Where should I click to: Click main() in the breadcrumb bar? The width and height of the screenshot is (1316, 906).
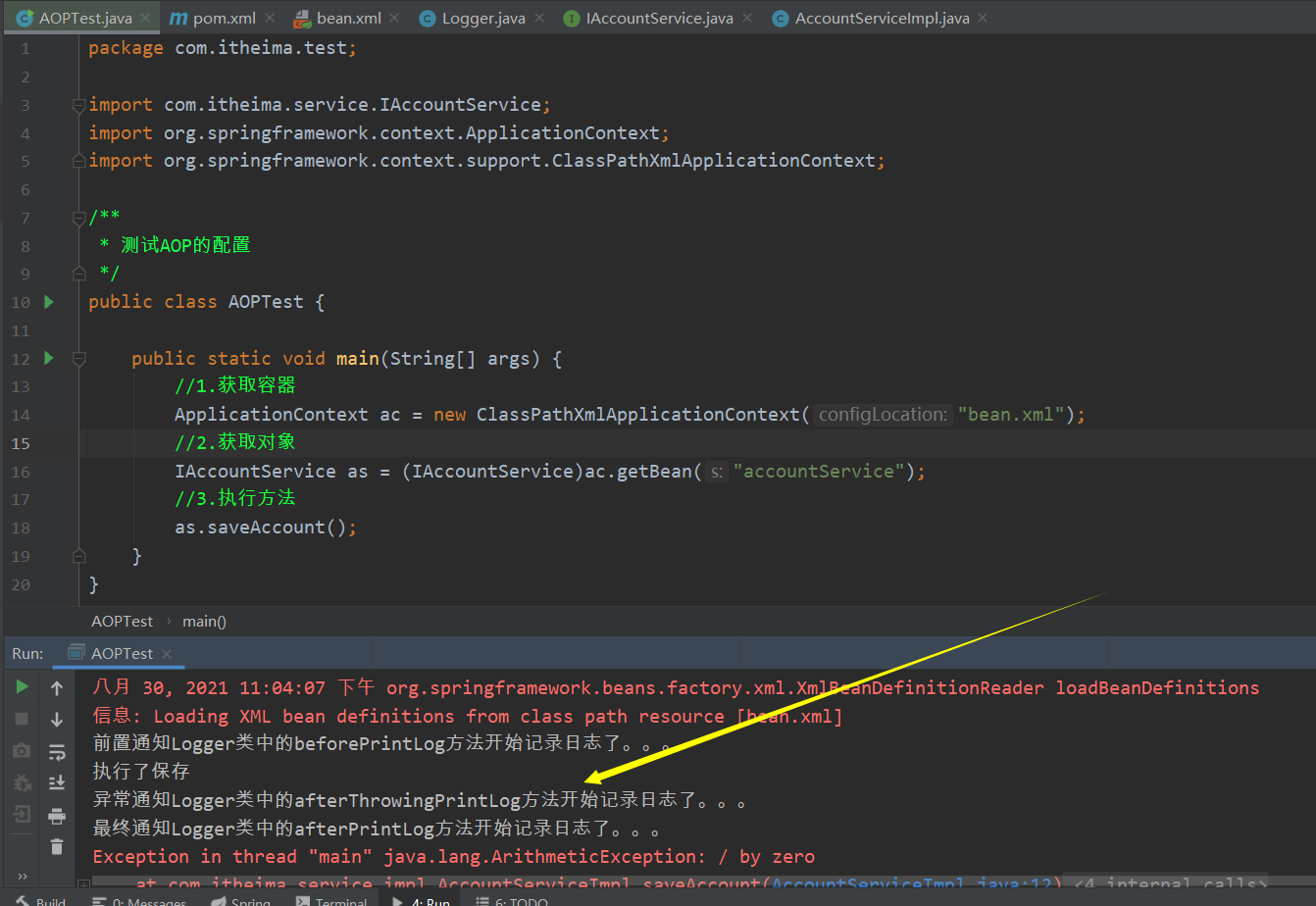pyautogui.click(x=204, y=621)
